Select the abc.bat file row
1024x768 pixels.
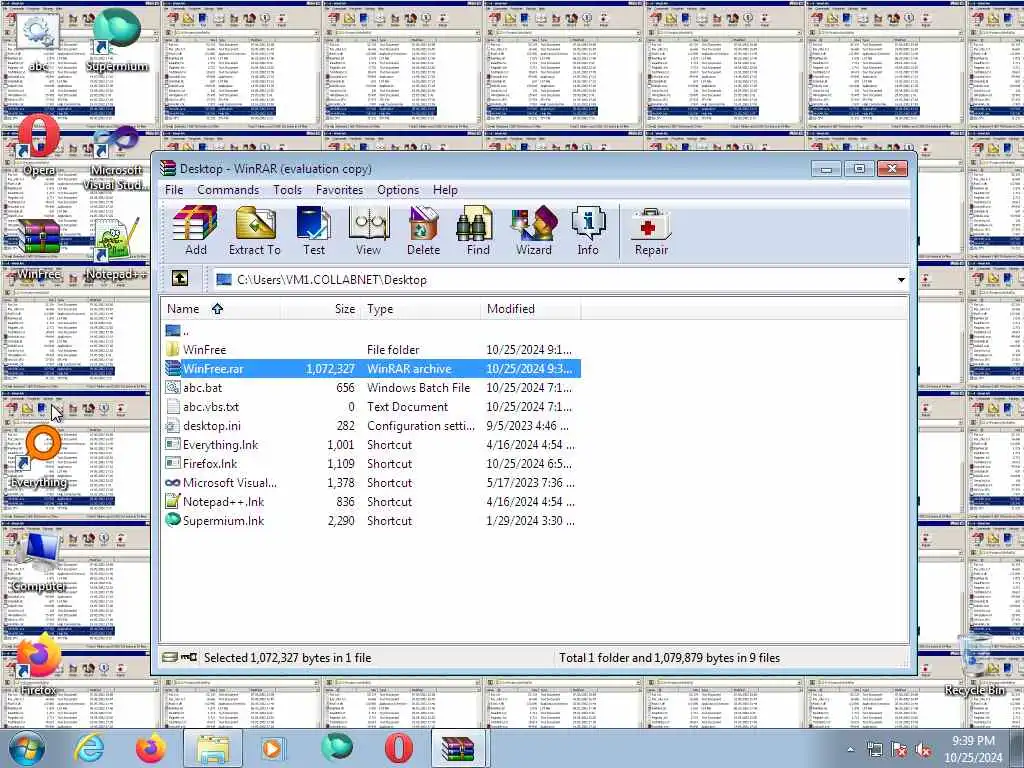coord(371,387)
